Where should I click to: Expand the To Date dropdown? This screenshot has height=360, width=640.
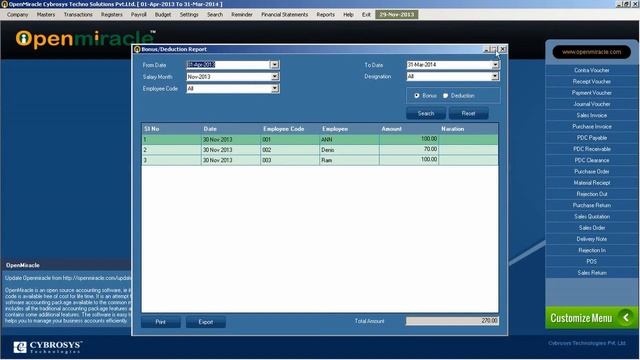click(x=495, y=64)
